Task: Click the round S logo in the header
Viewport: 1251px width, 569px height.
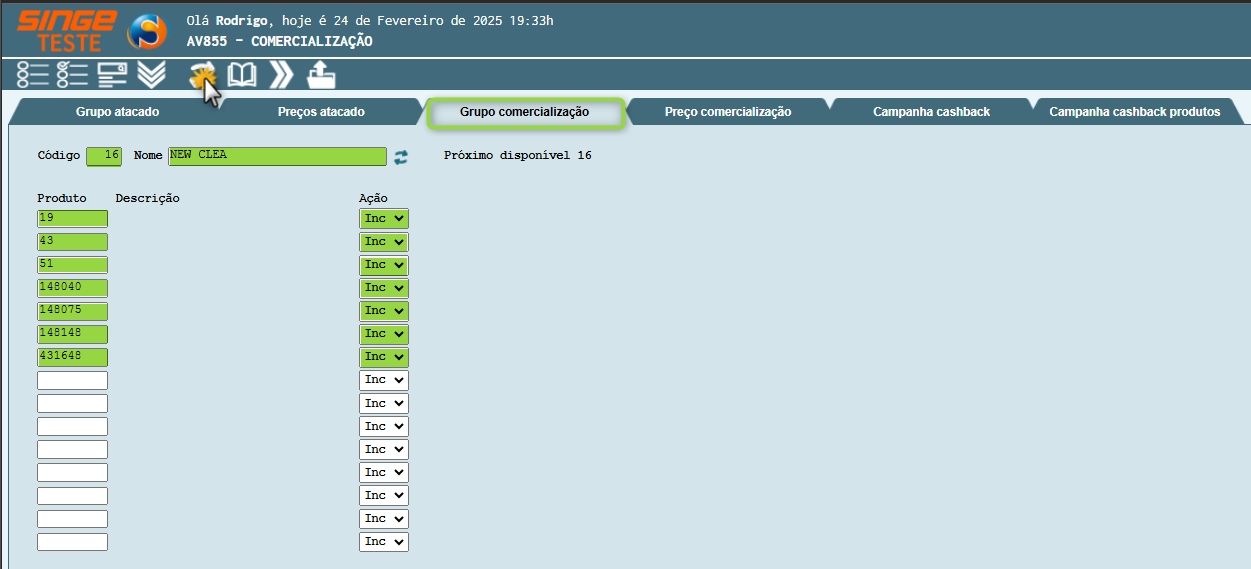Action: point(147,31)
